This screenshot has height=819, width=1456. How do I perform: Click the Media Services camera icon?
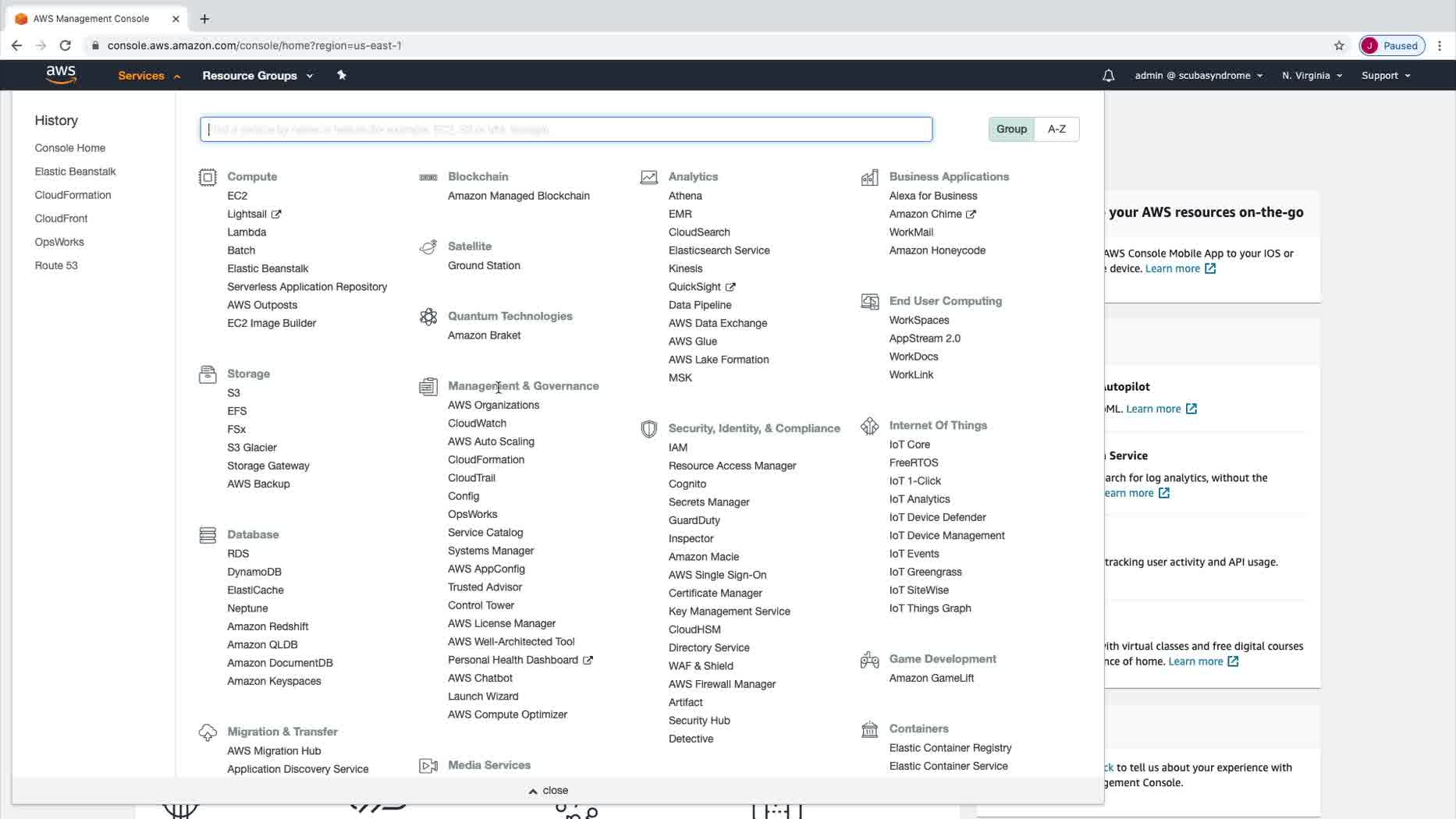click(x=428, y=766)
